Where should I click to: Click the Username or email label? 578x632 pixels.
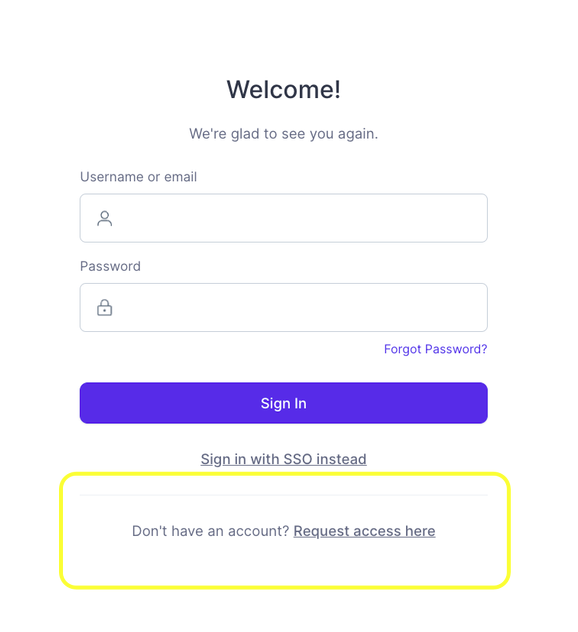click(x=138, y=177)
